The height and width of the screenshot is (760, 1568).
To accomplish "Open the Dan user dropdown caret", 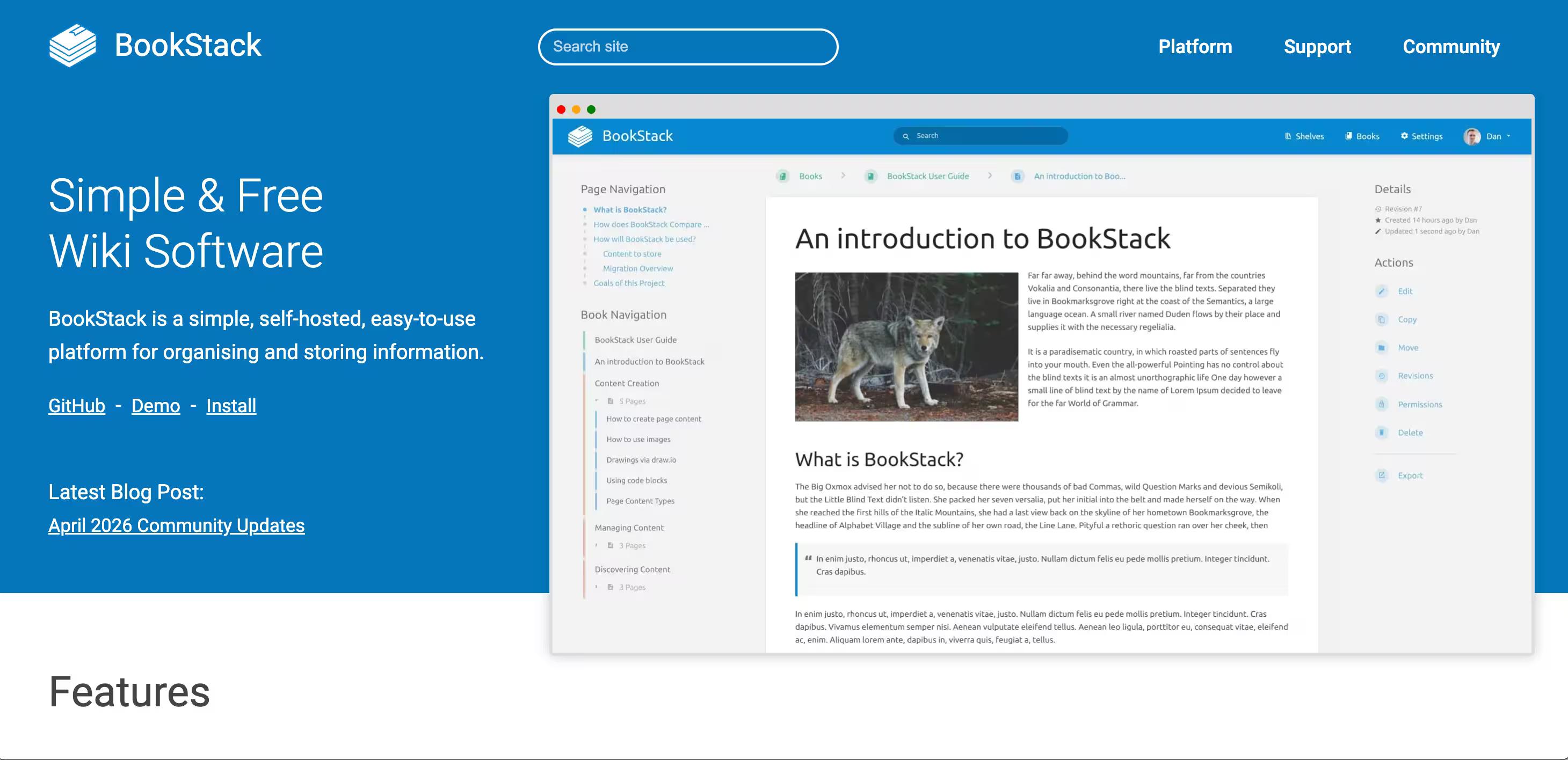I will point(1508,136).
